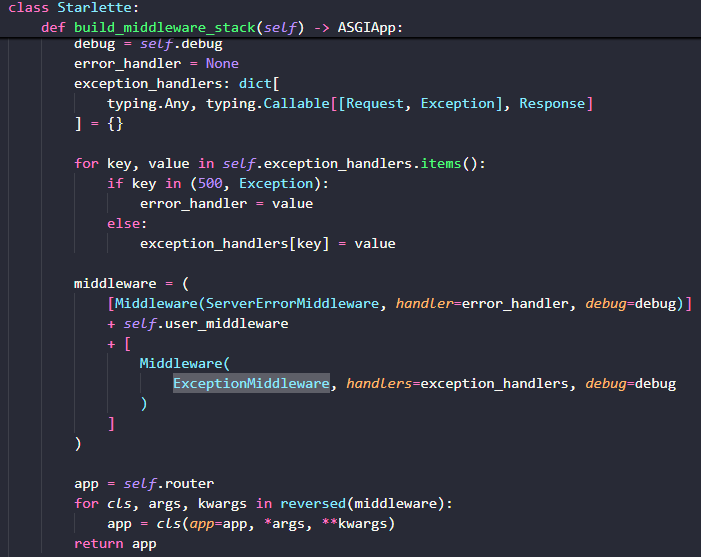
Task: Click 'user_middleware' attribute
Action: [x=226, y=324]
